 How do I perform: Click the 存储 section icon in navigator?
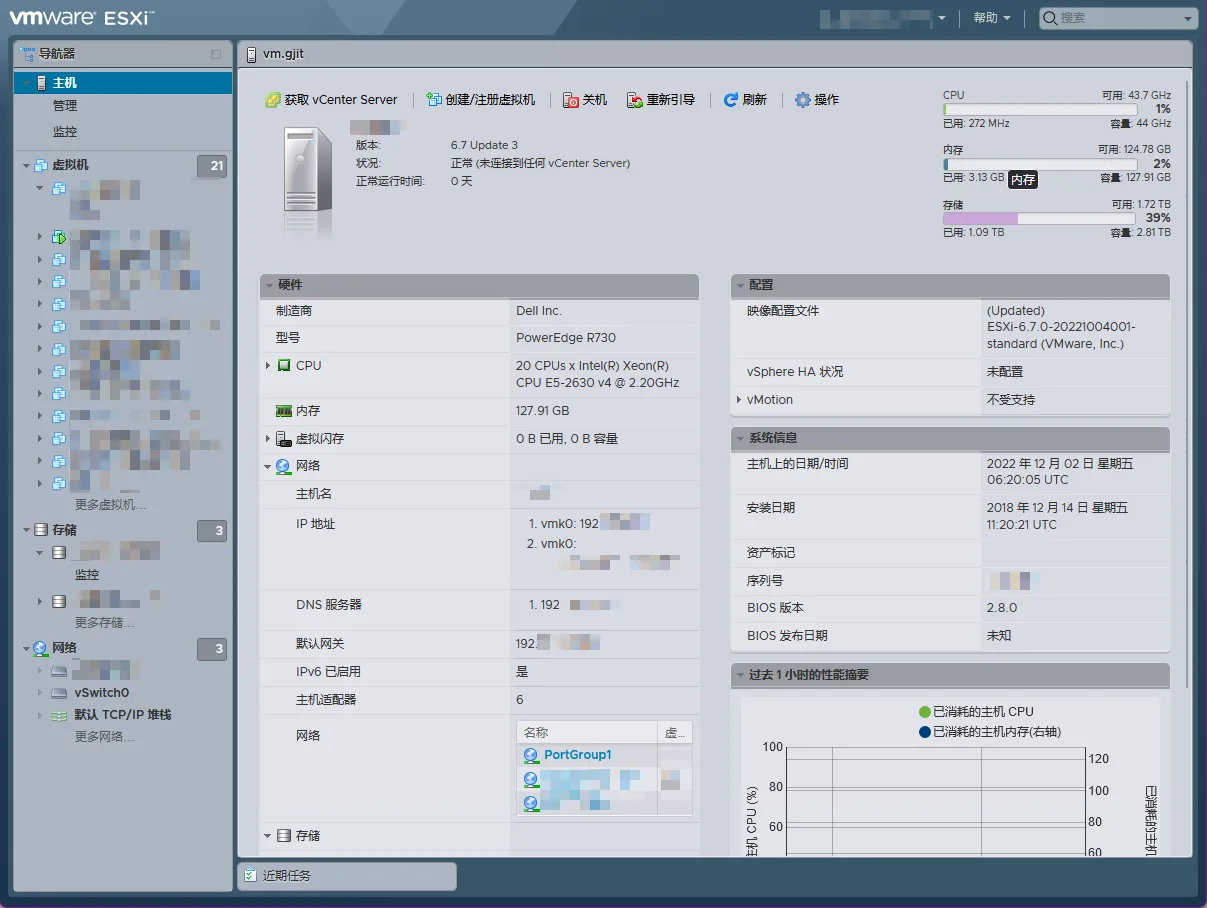(41, 530)
